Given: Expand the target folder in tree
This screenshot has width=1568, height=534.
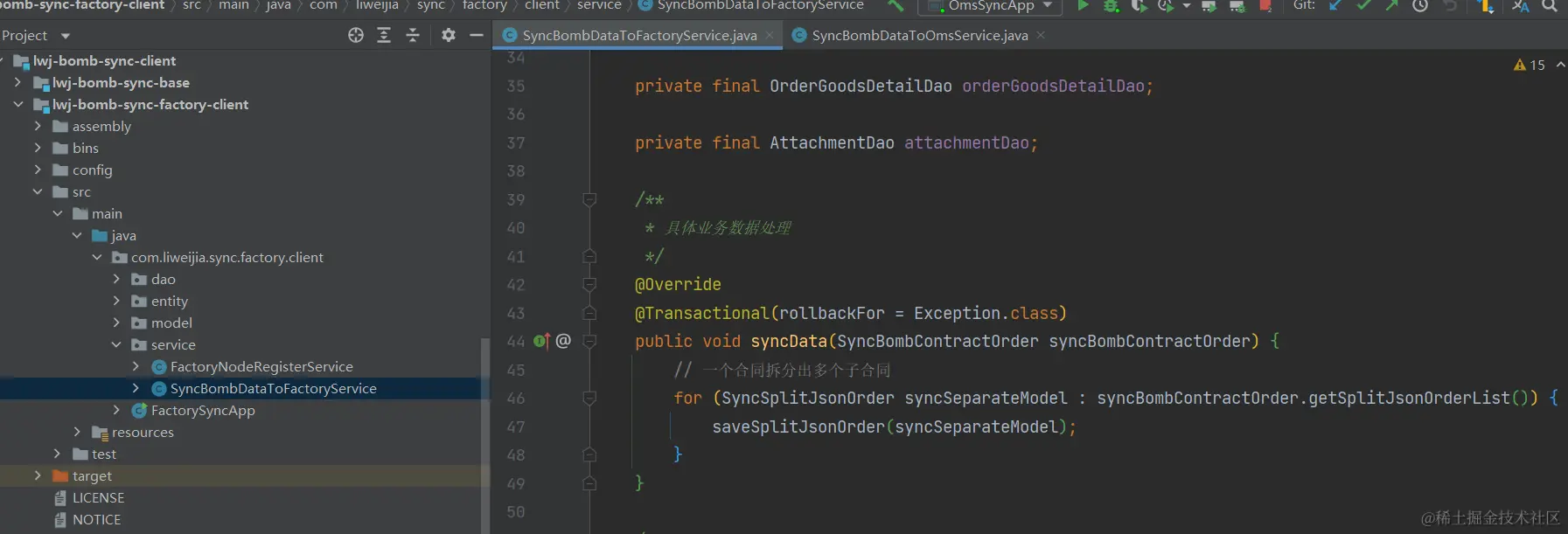Looking at the screenshot, I should click(38, 475).
